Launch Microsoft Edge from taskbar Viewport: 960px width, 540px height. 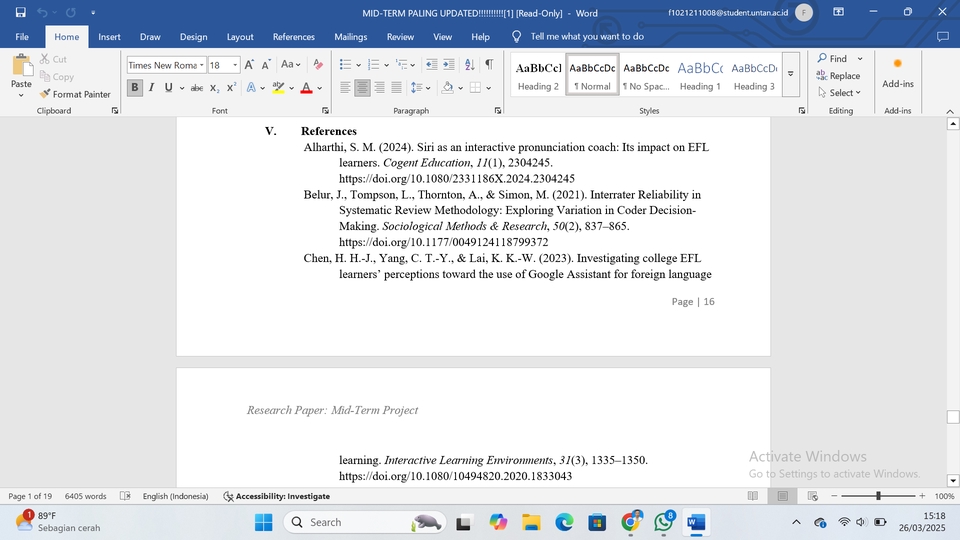tap(564, 522)
